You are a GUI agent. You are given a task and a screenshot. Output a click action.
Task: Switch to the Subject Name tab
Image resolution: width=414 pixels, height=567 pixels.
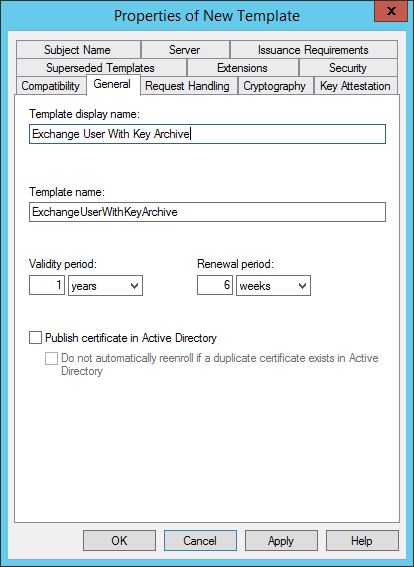[78, 50]
